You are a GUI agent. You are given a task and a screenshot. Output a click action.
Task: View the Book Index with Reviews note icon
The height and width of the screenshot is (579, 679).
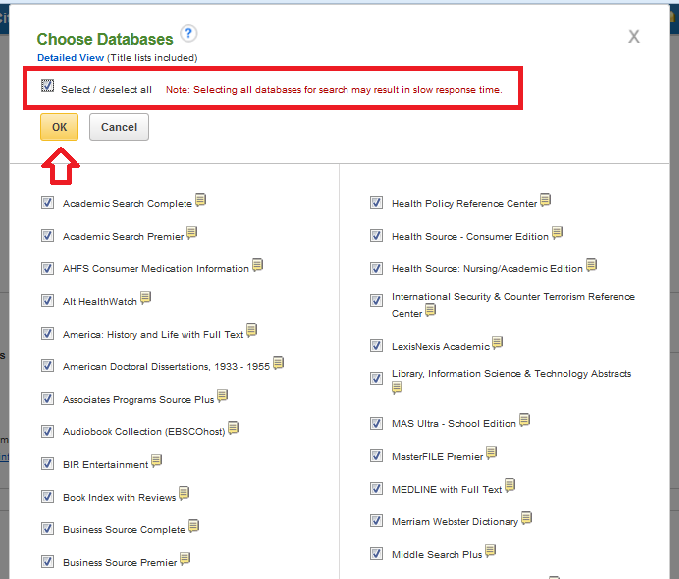pos(184,494)
